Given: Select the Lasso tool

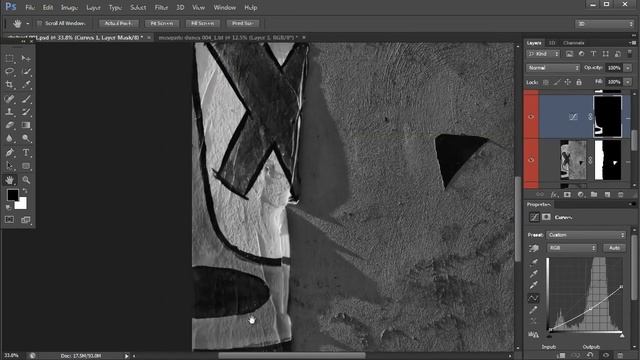Looking at the screenshot, I should [x=9, y=71].
